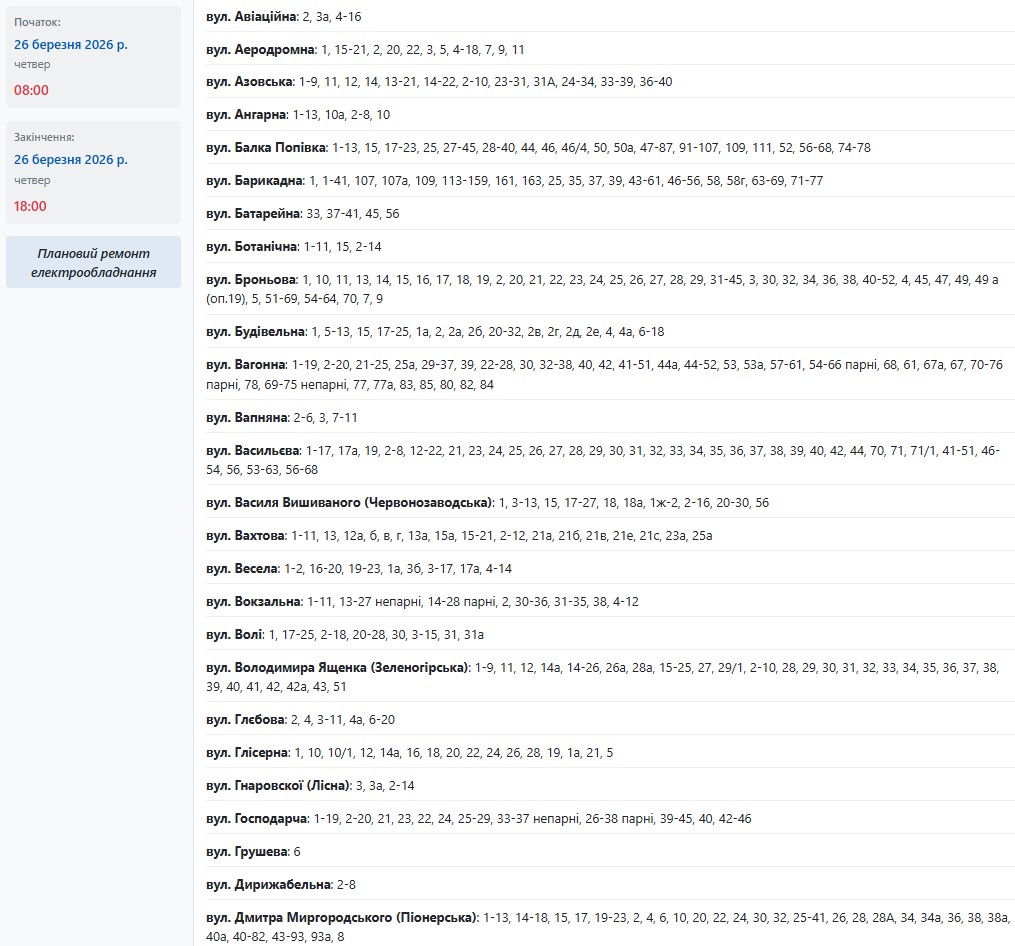This screenshot has height=946, width=1015.
Task: Select the вул. Барикадна street name
Action: [x=254, y=181]
